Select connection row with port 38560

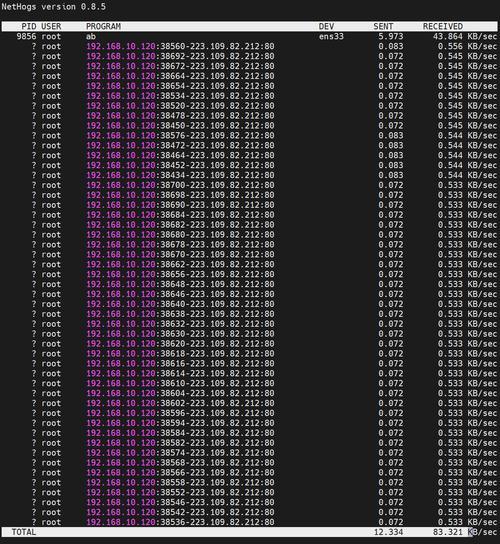tap(250, 46)
